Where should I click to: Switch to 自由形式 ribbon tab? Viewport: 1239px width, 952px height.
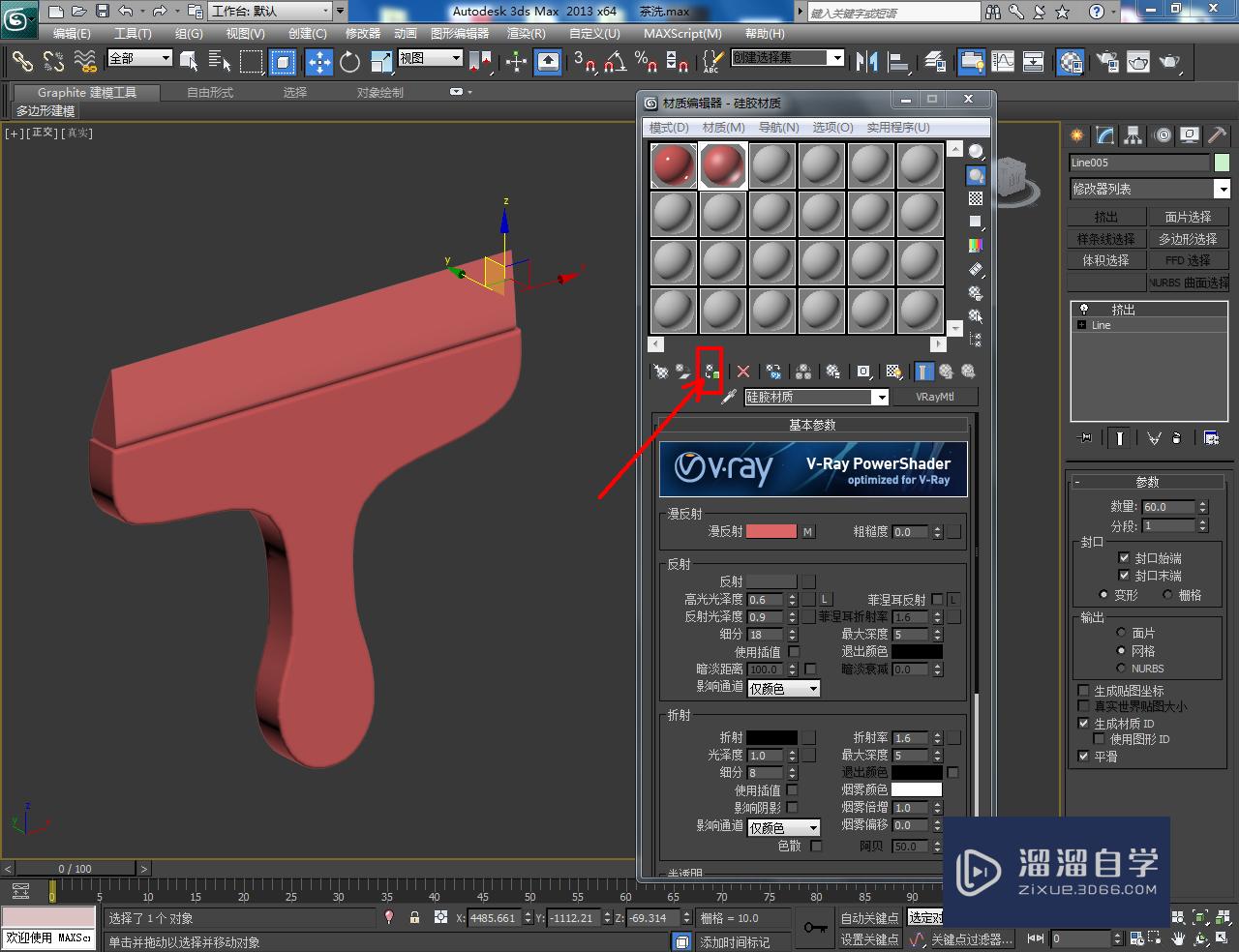coord(210,93)
